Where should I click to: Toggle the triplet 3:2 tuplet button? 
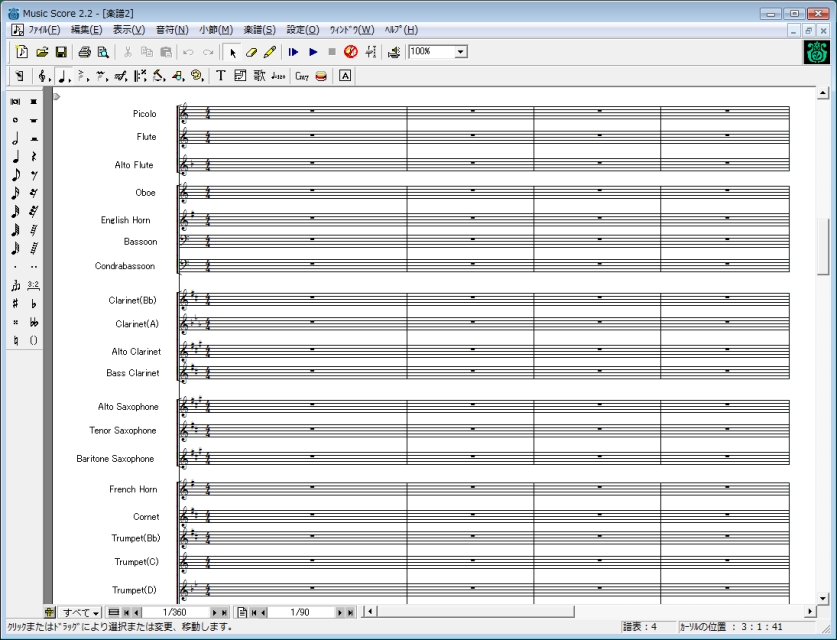coord(34,284)
